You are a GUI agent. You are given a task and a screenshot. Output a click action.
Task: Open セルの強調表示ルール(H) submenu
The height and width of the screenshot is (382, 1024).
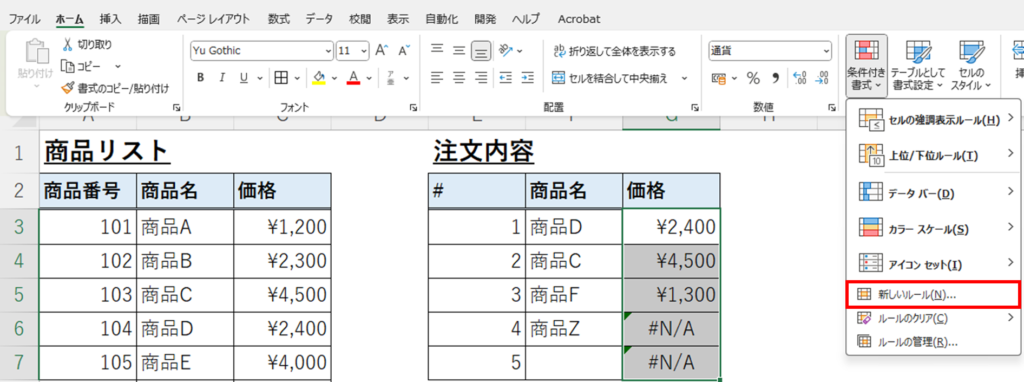[932, 119]
